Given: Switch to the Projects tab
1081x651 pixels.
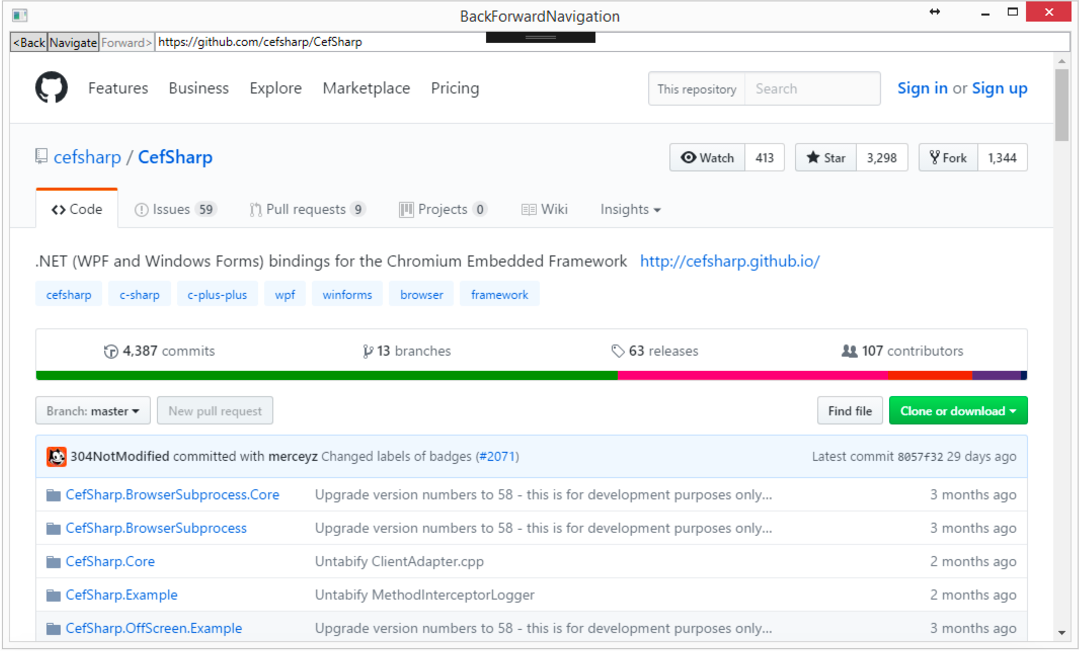Looking at the screenshot, I should tap(443, 209).
